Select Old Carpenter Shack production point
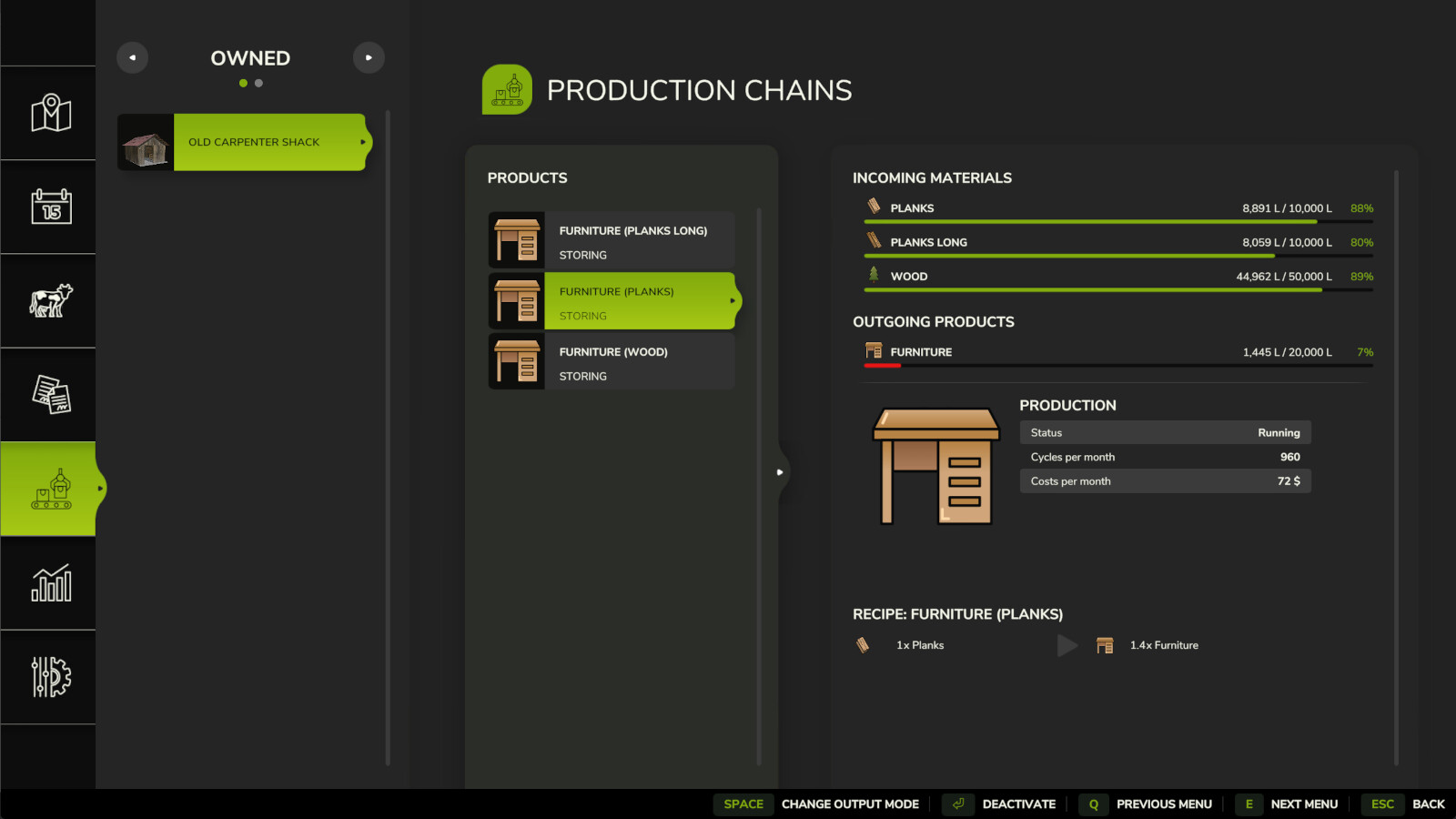 click(x=244, y=142)
